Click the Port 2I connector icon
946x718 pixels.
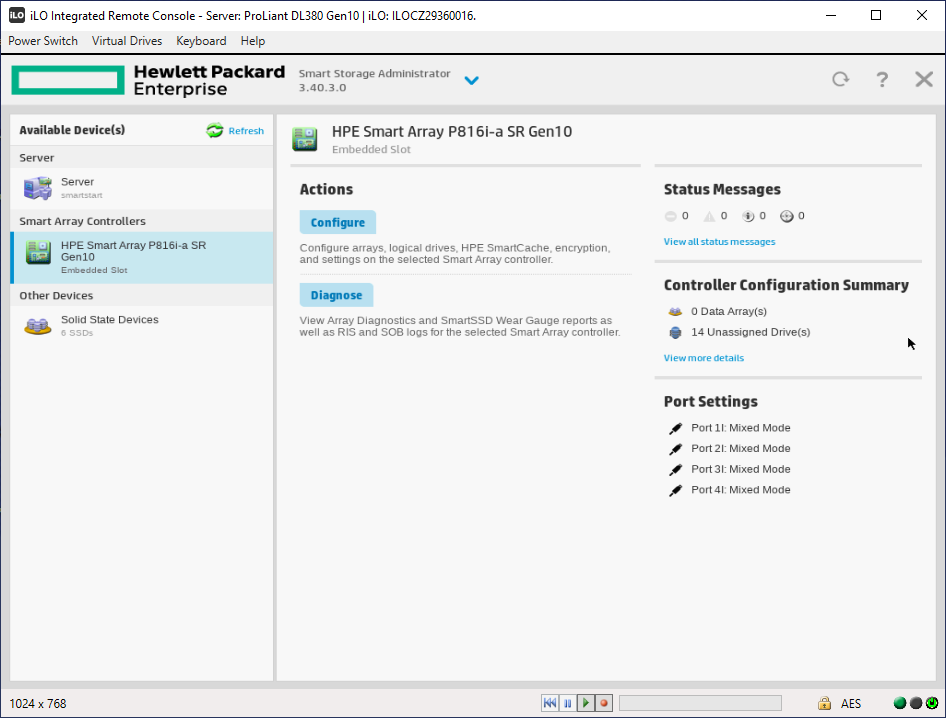tap(676, 449)
